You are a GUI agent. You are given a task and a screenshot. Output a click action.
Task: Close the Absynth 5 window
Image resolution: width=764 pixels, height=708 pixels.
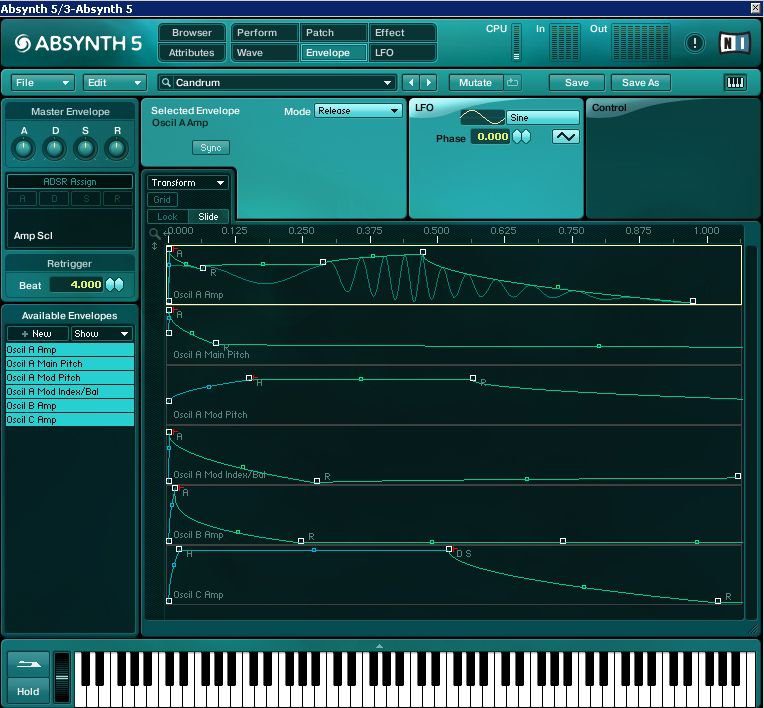pyautogui.click(x=756, y=7)
